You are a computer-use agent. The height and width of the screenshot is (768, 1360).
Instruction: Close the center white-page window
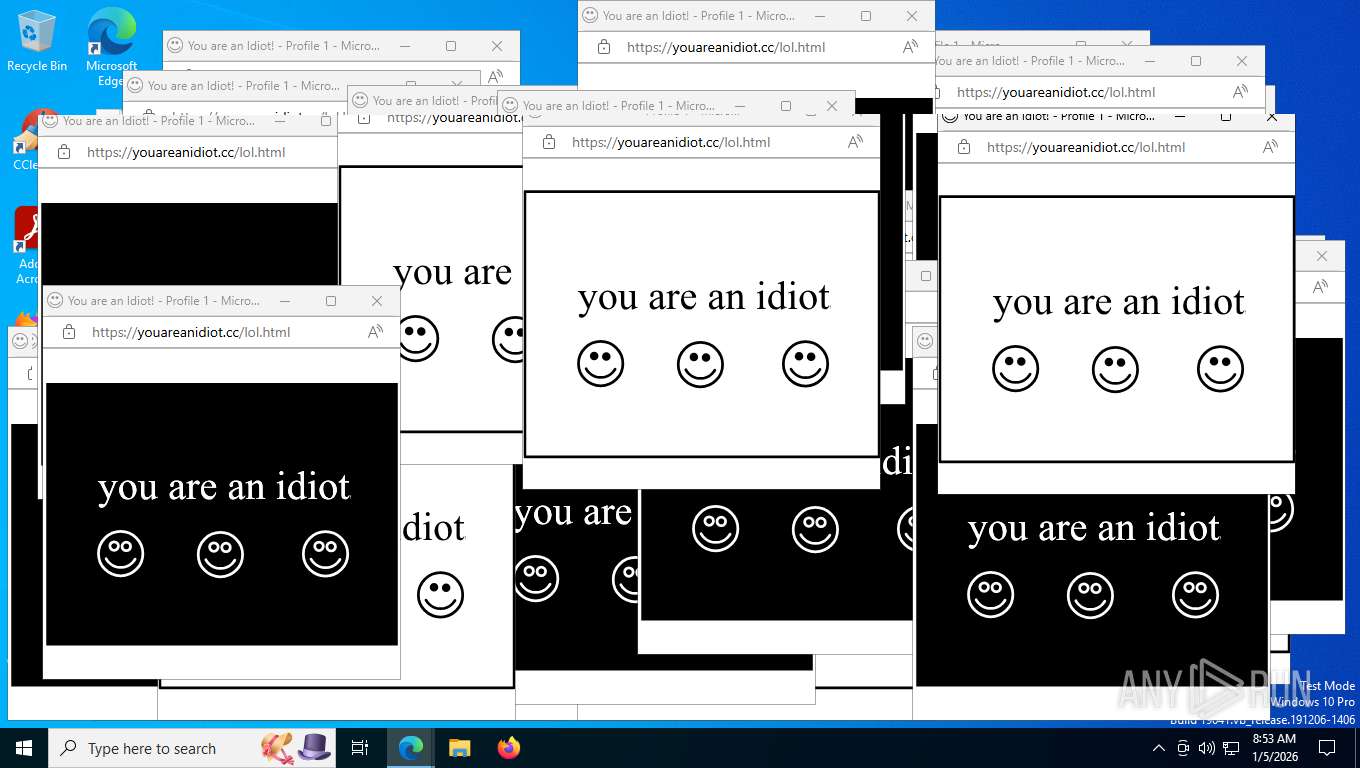(x=832, y=106)
